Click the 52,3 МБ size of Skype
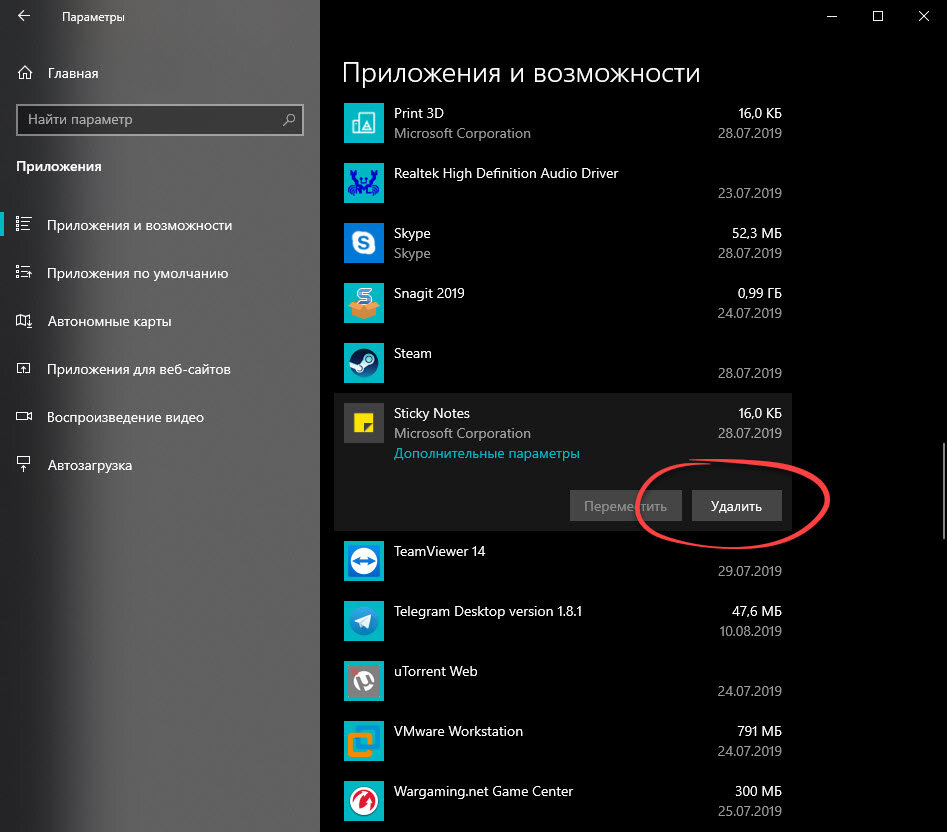This screenshot has width=947, height=832. (756, 233)
